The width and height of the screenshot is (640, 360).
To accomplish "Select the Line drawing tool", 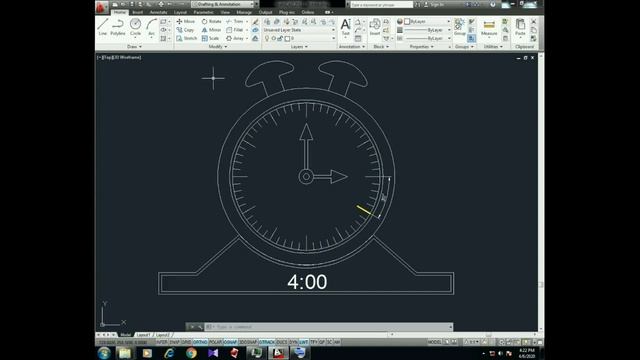I will pos(102,27).
